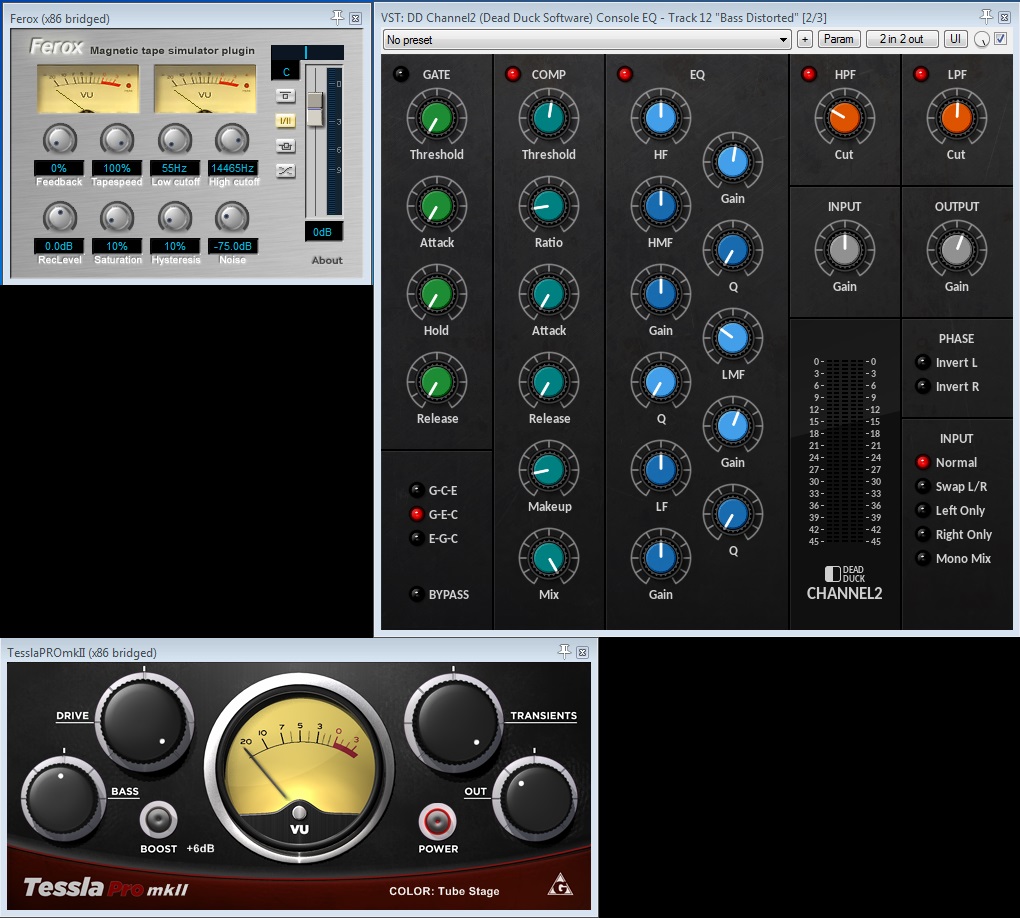Toggle the EQ section LED
Image resolution: width=1020 pixels, height=918 pixels.
[624, 74]
